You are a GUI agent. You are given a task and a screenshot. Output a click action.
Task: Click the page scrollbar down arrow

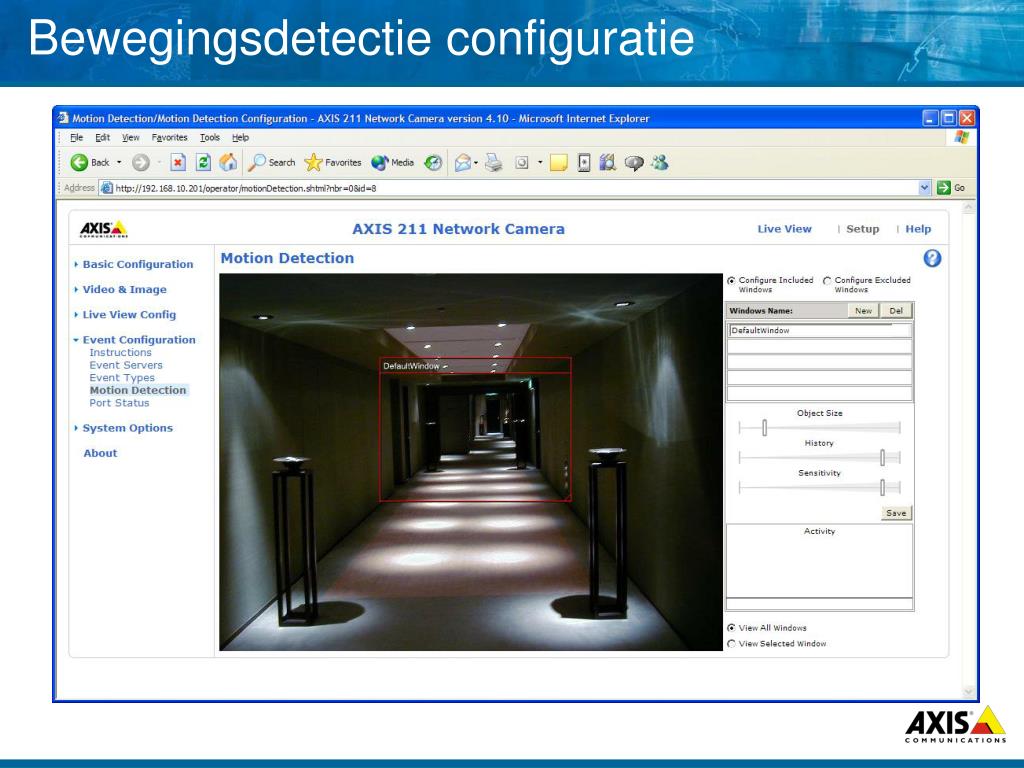968,692
